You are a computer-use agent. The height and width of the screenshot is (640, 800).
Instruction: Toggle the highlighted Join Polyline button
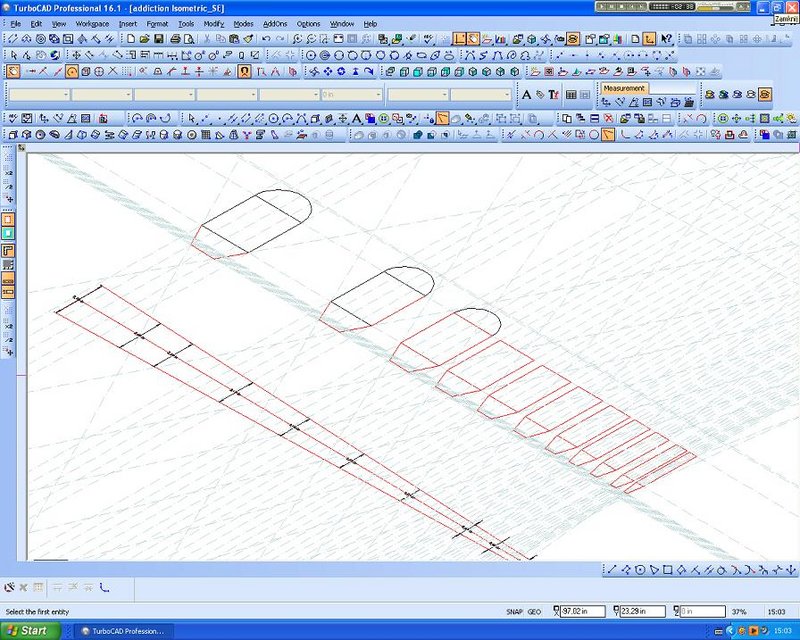pos(608,135)
